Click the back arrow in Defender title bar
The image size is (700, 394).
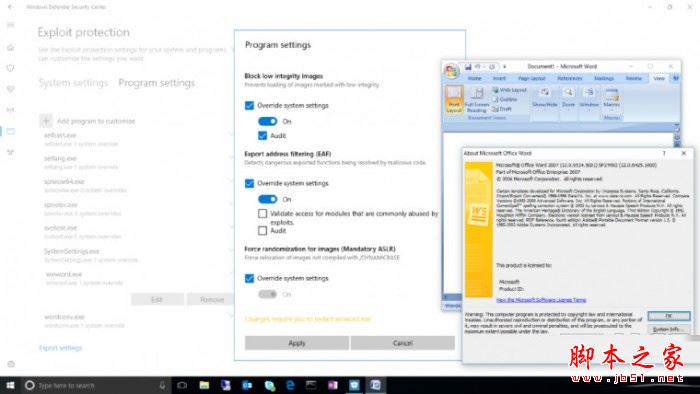tap(11, 7)
